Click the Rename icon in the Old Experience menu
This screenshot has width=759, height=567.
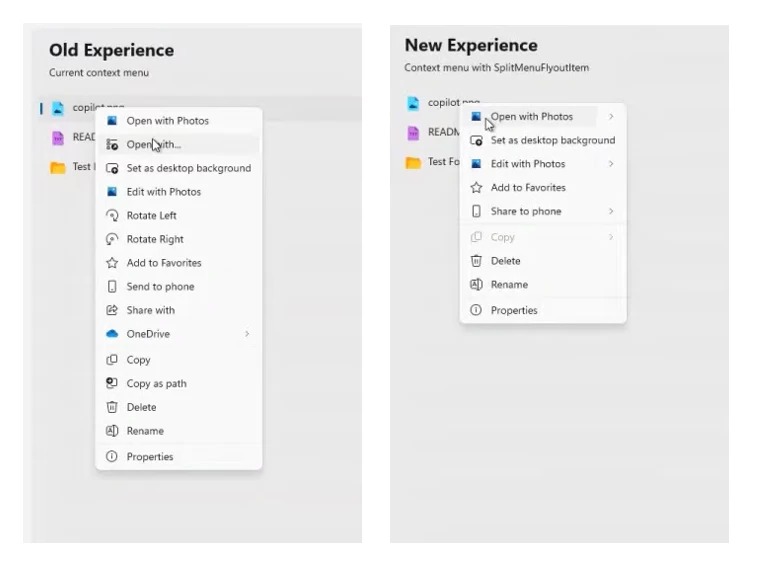point(113,431)
